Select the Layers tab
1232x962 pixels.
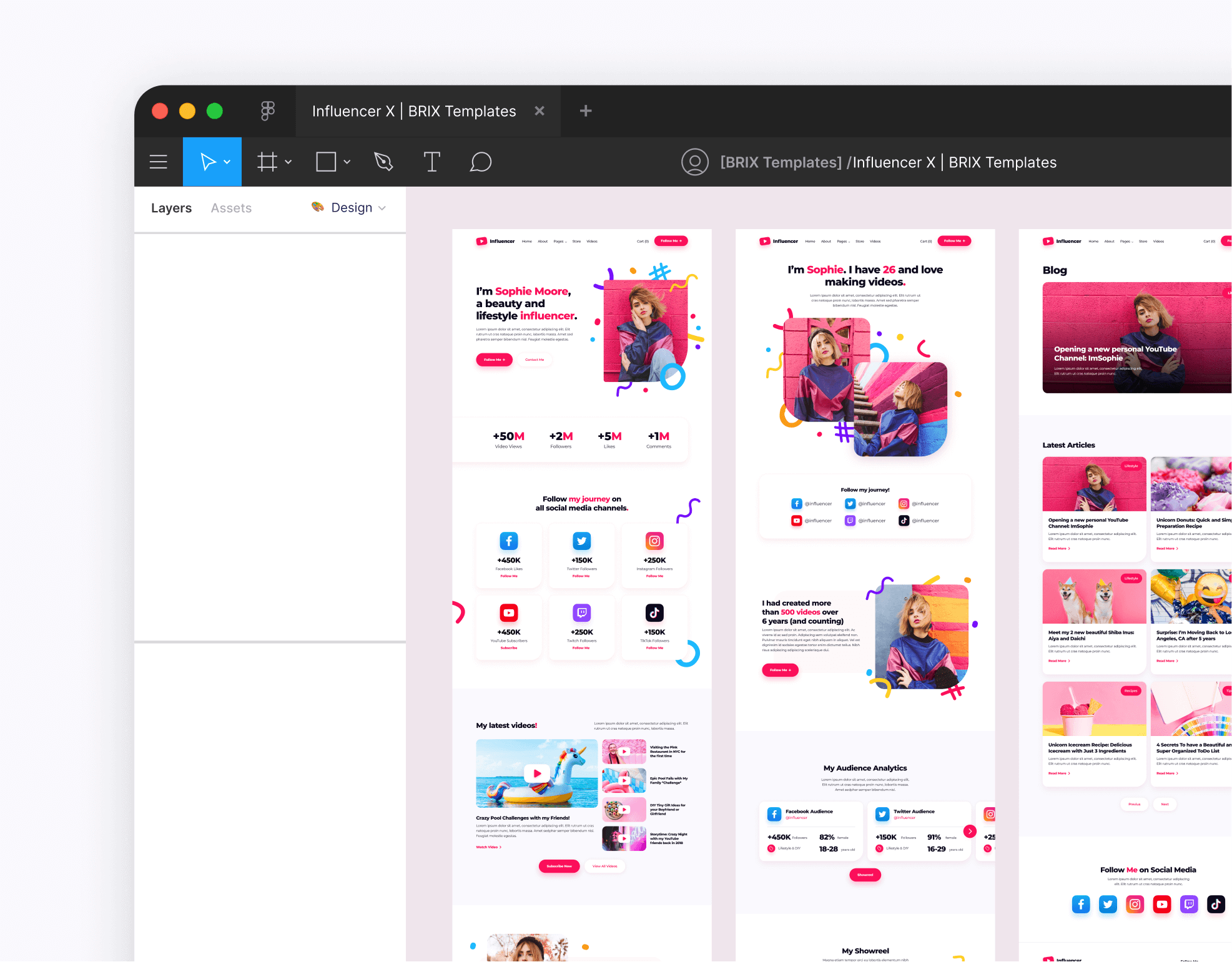point(171,208)
